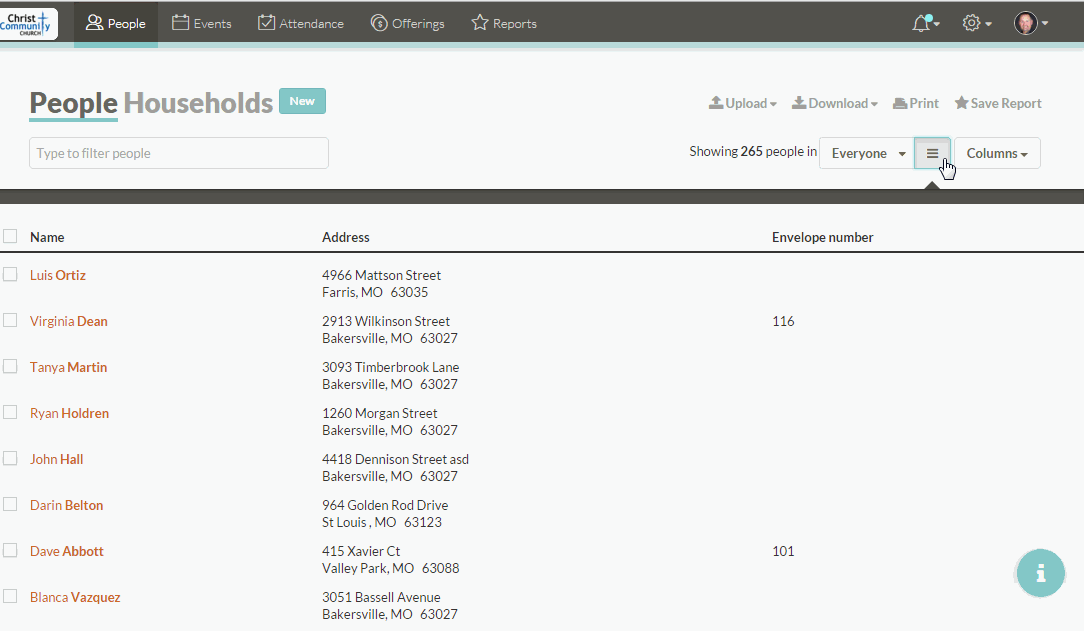Select the checkbox for Dave Abbott
The height and width of the screenshot is (631, 1084).
coord(10,551)
